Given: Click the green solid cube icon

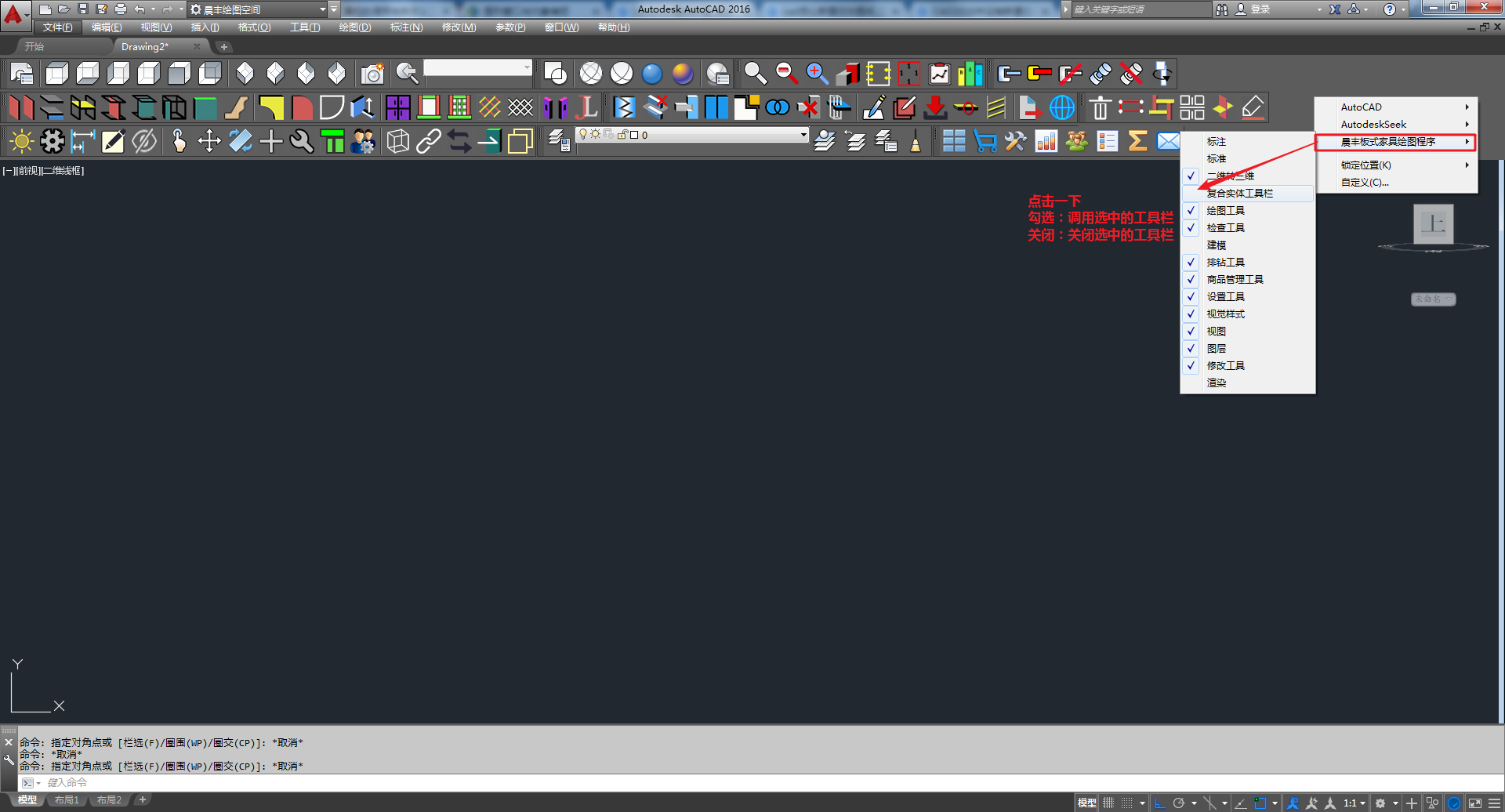Looking at the screenshot, I should [205, 107].
